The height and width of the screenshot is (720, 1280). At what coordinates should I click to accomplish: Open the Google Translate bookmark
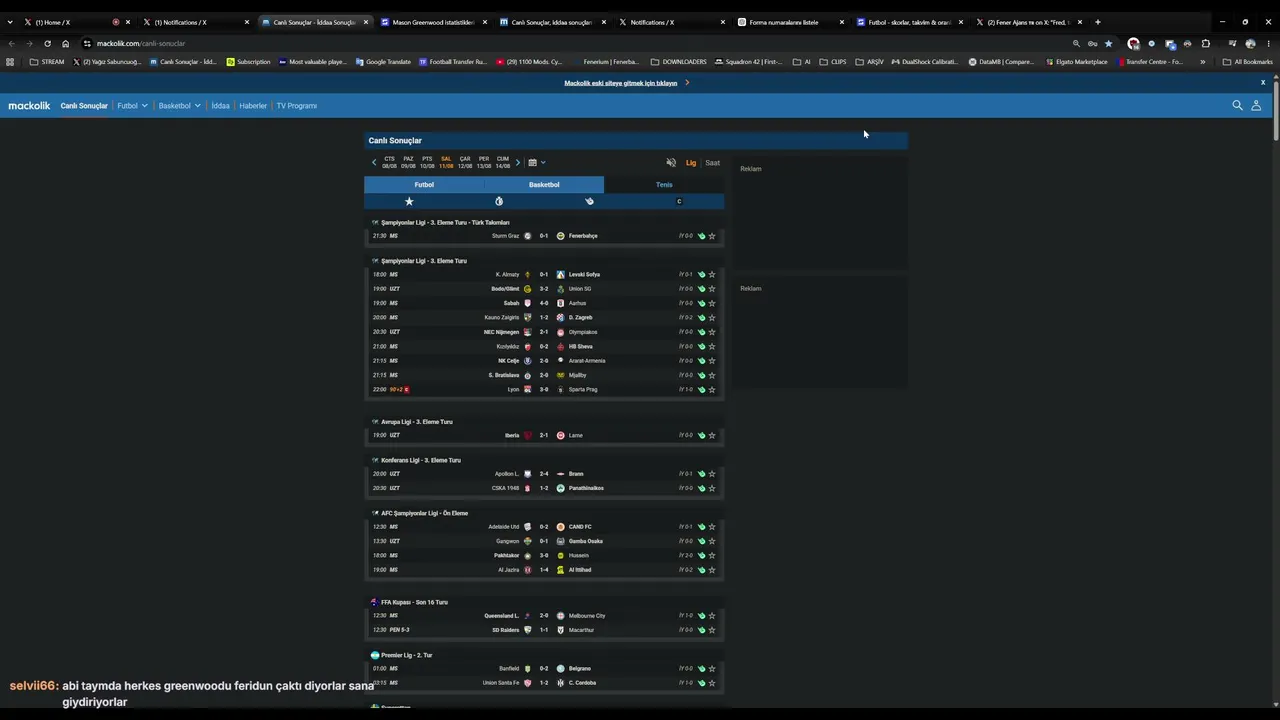[383, 62]
